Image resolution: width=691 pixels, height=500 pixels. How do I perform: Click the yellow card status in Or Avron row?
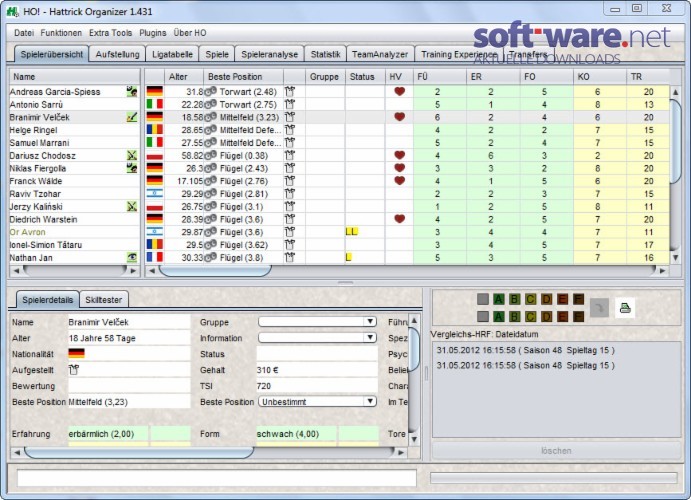coord(352,232)
